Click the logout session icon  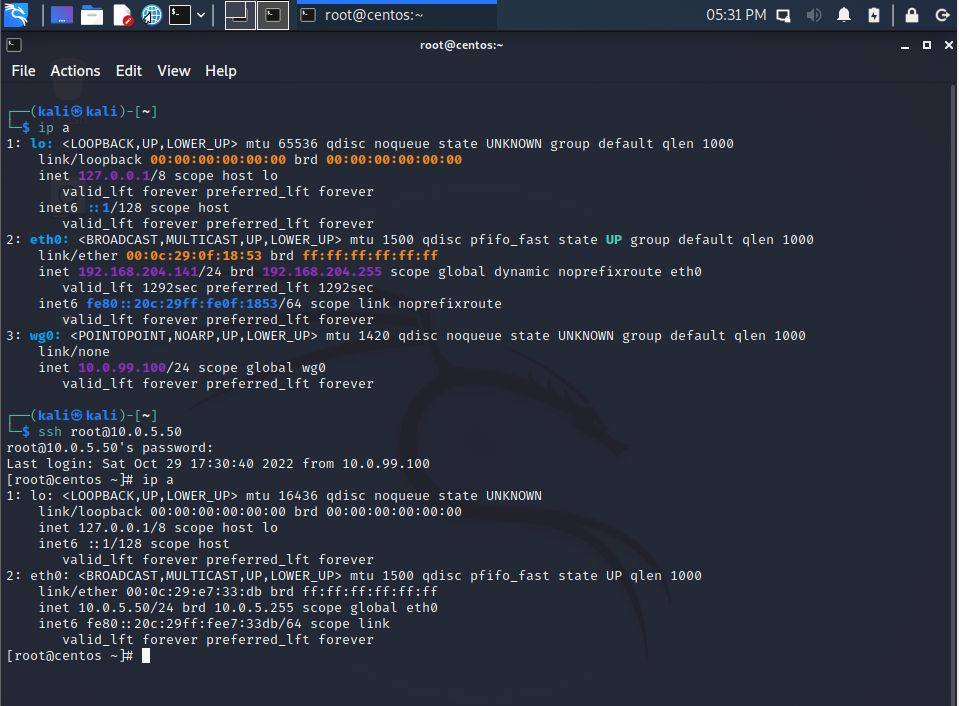(942, 15)
